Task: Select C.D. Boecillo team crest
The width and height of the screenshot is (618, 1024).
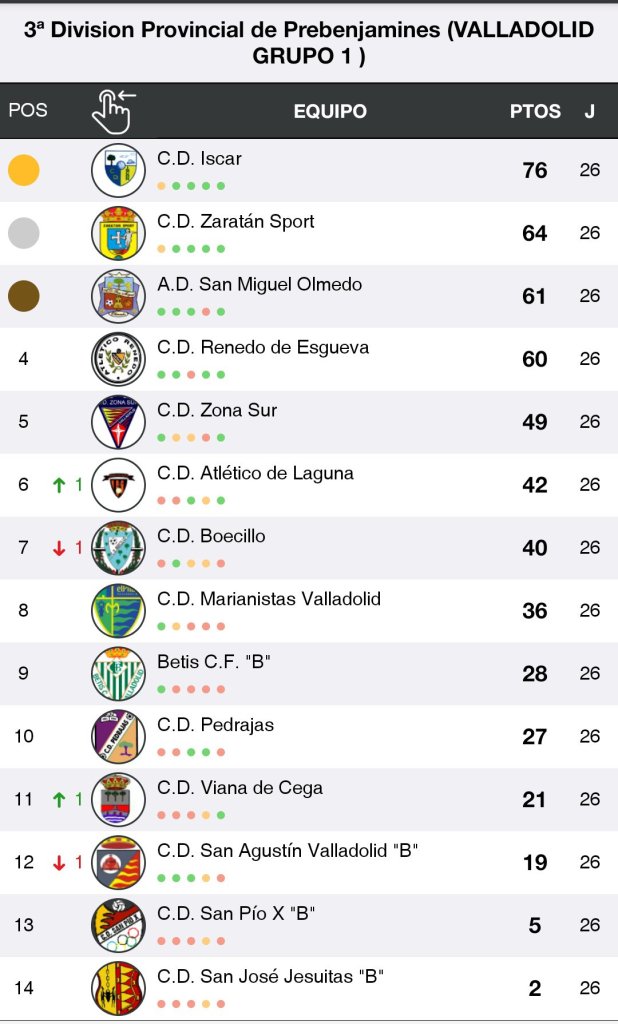Action: [118, 548]
